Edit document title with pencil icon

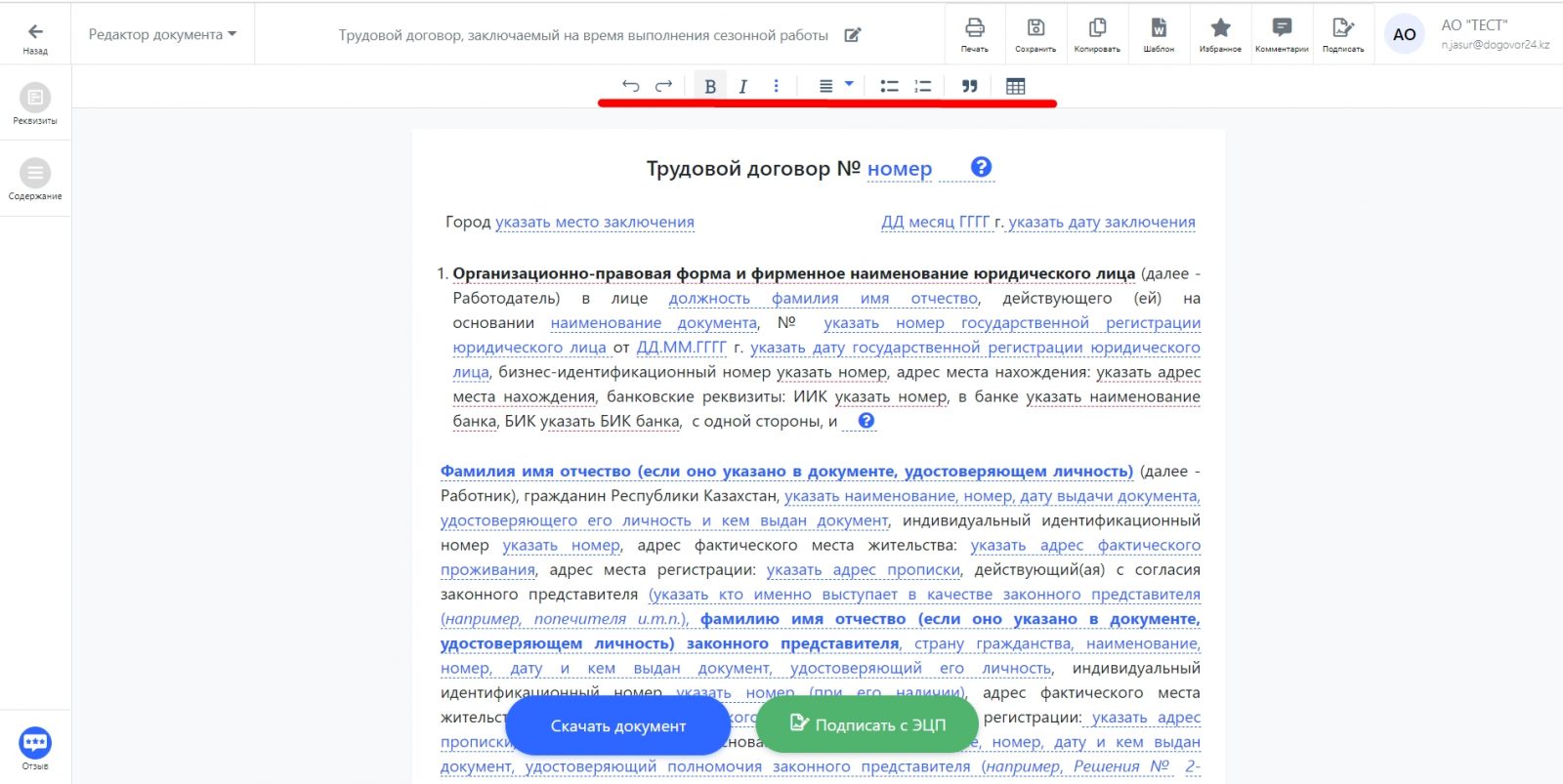[x=853, y=35]
